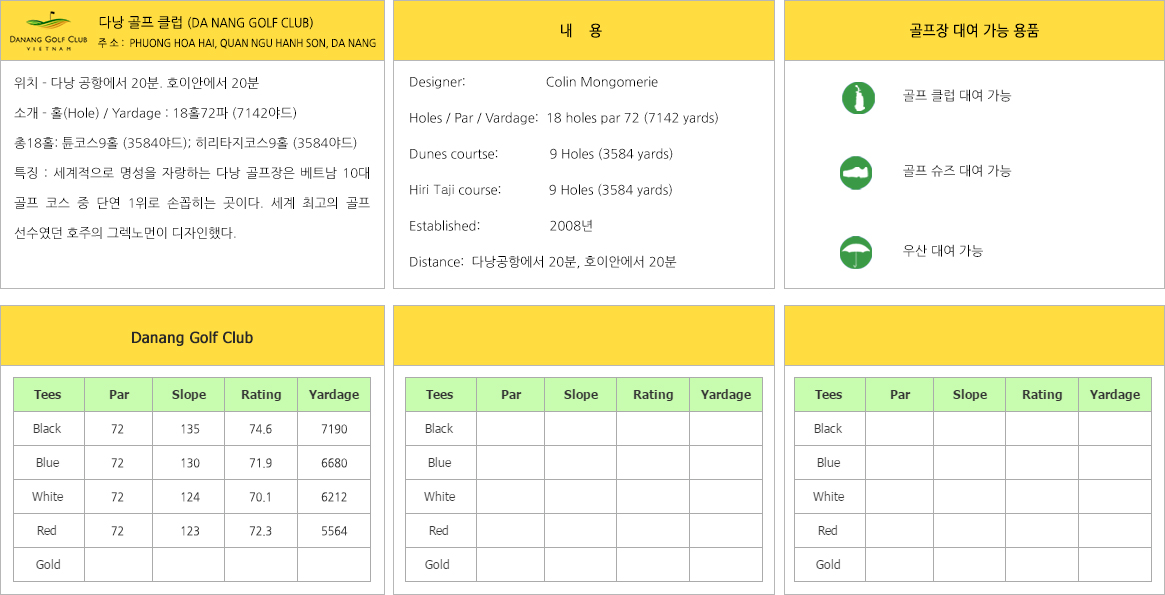Click the line starting with 위치 - 다낭 공항에서
The image size is (1165, 595).
click(x=136, y=82)
